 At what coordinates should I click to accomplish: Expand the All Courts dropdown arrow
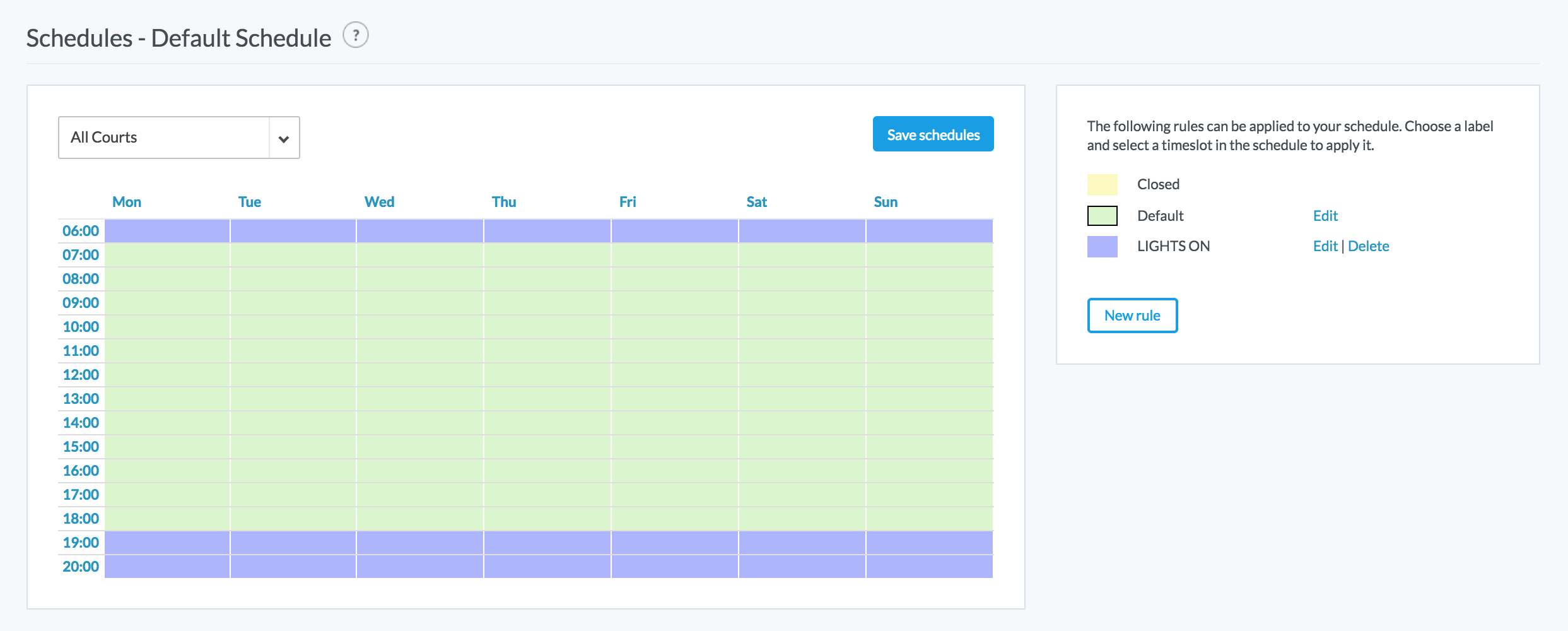pos(284,138)
